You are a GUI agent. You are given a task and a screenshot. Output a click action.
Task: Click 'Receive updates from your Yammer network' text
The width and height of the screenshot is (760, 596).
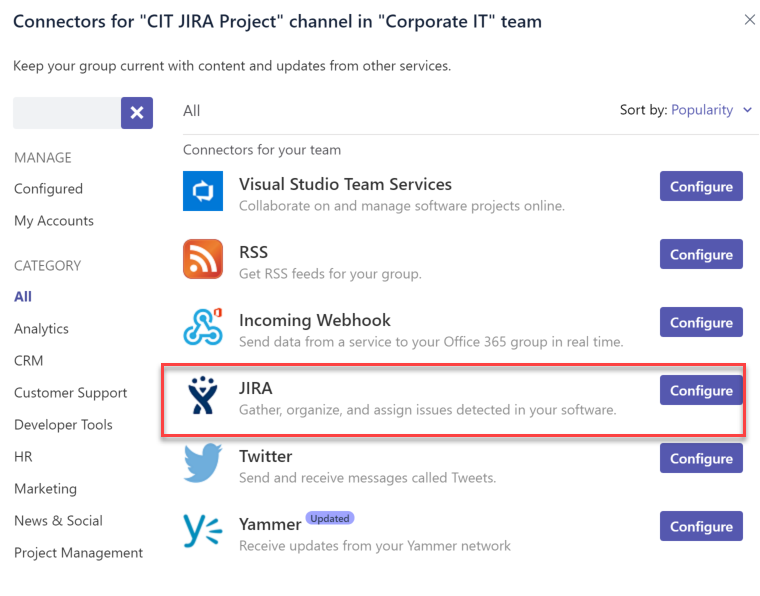pos(375,546)
